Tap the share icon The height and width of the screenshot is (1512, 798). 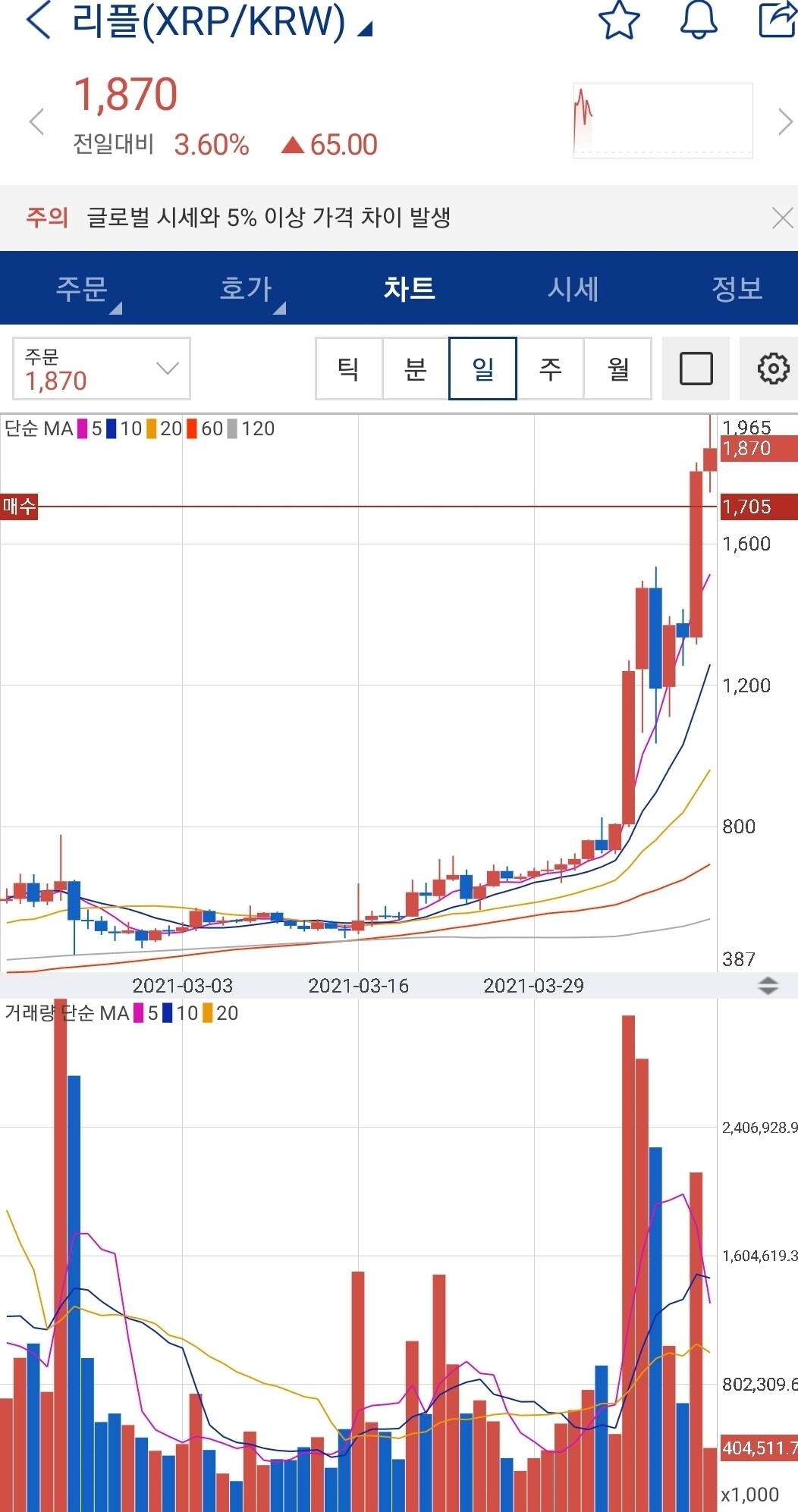pos(777,20)
